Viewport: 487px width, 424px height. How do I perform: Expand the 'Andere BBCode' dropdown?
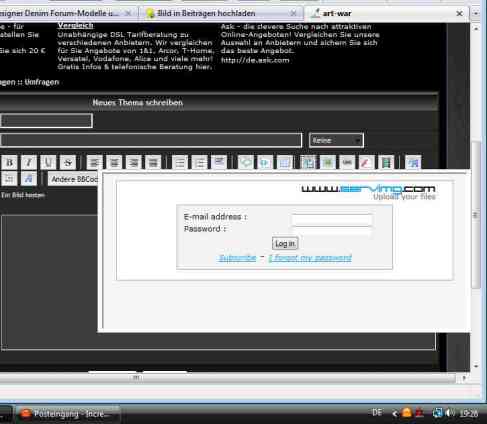point(74,179)
